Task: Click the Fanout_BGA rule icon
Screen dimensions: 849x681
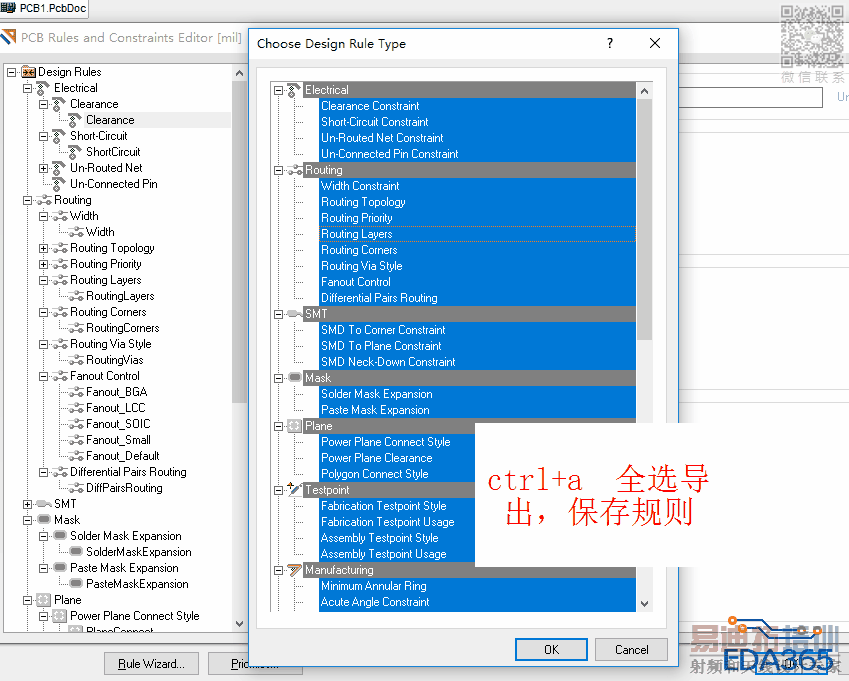Action: tap(76, 392)
